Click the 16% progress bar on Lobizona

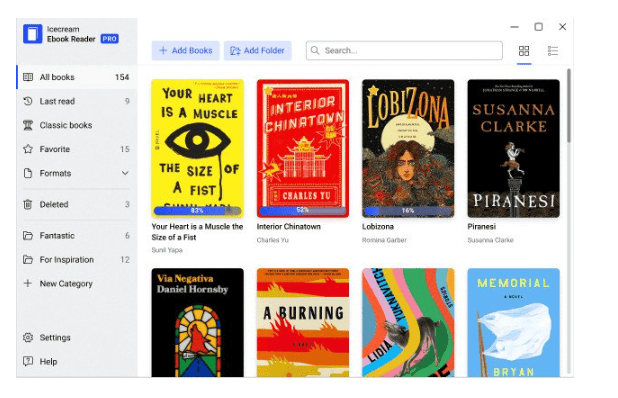[x=408, y=211]
